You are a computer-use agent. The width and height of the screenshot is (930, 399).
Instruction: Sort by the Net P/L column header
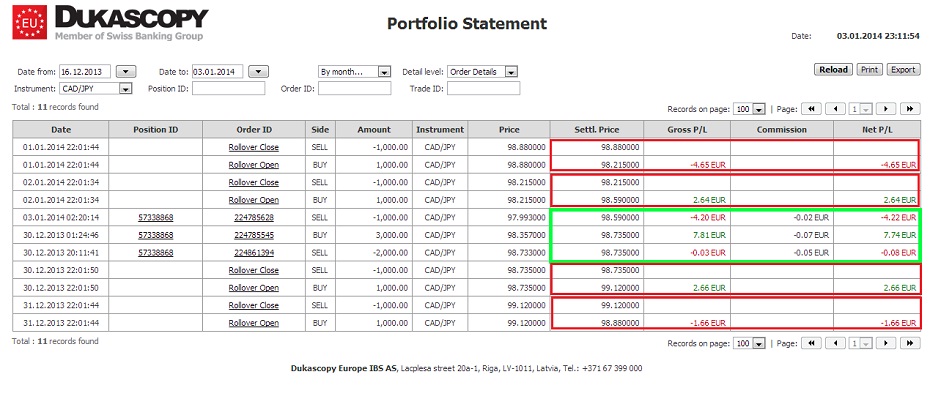tap(877, 130)
